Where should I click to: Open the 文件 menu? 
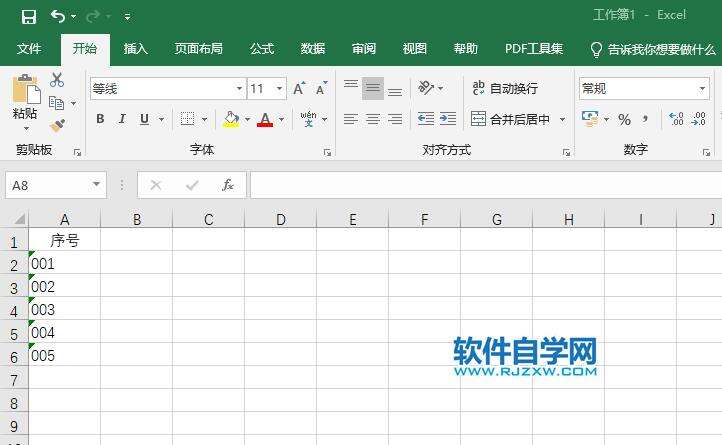coord(29,48)
